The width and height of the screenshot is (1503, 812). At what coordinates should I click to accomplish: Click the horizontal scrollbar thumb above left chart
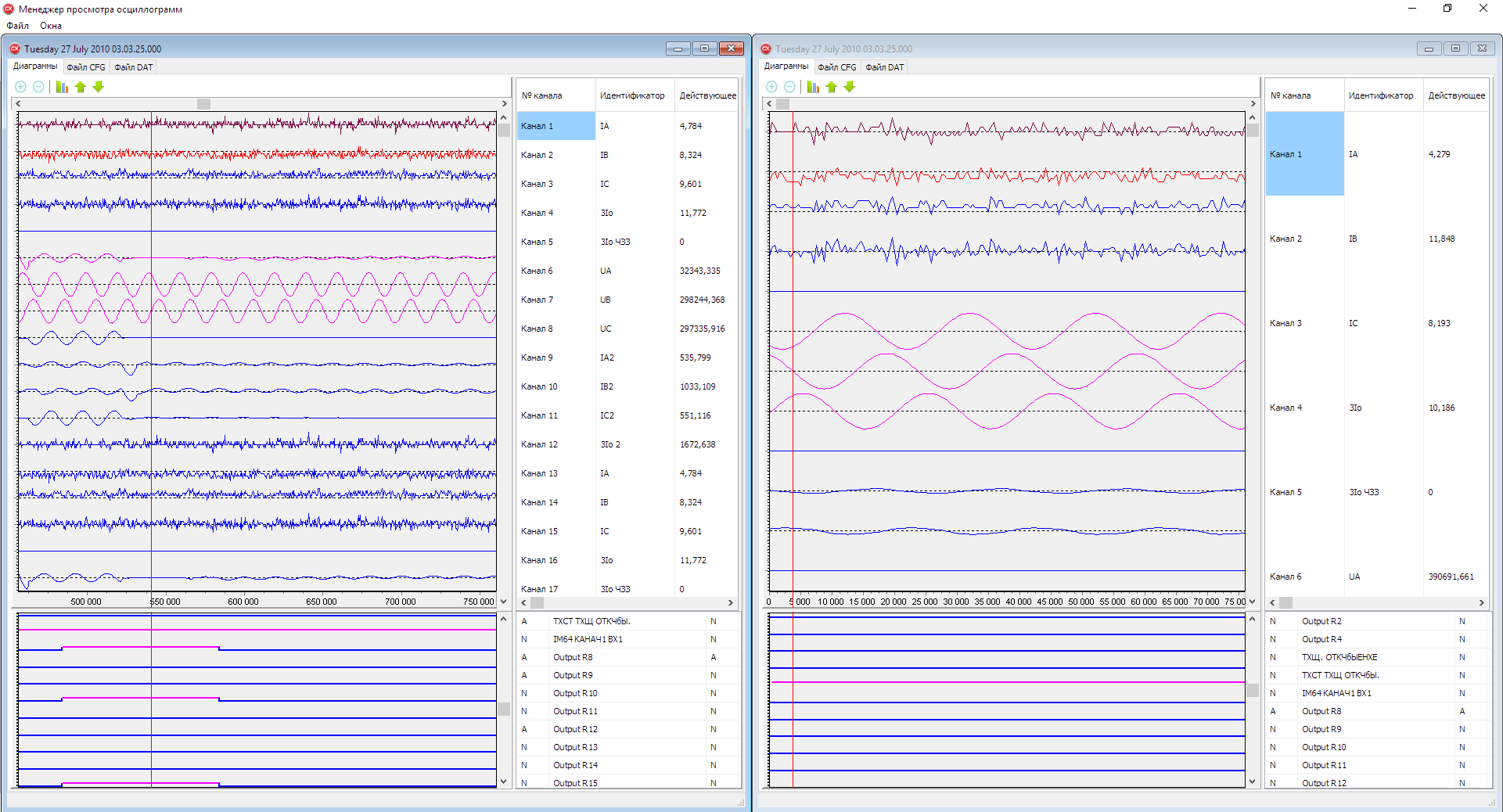coord(203,104)
